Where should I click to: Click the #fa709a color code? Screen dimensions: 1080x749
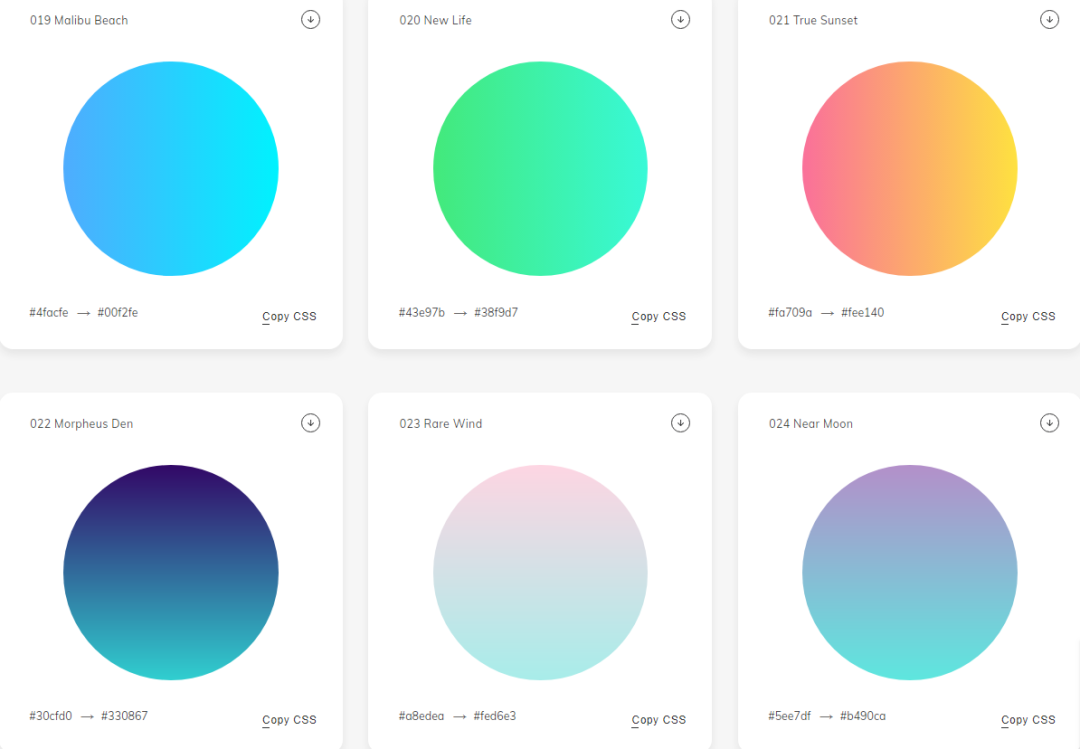(x=790, y=313)
